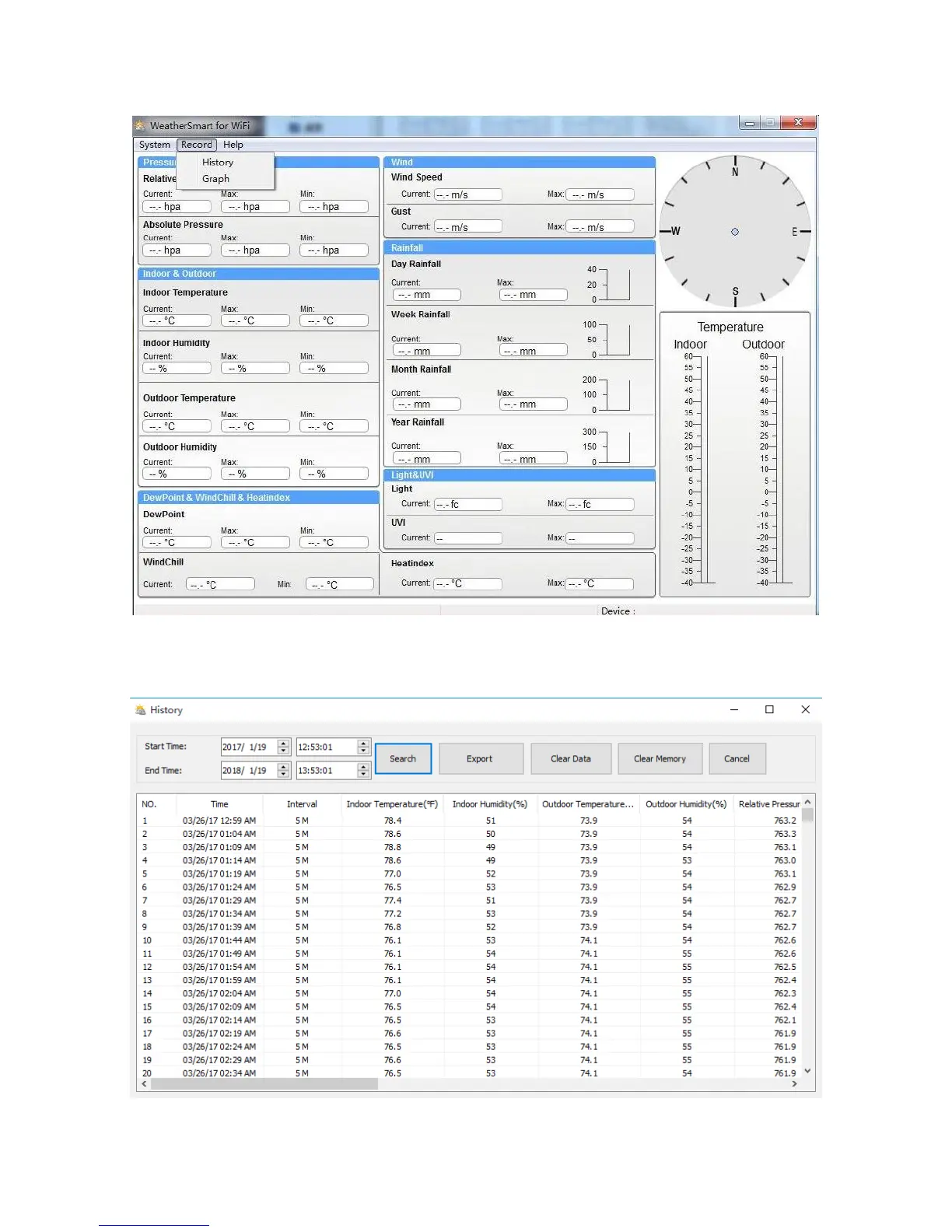Click the Export button
Viewport: 952px width, 1232px height.
point(480,758)
